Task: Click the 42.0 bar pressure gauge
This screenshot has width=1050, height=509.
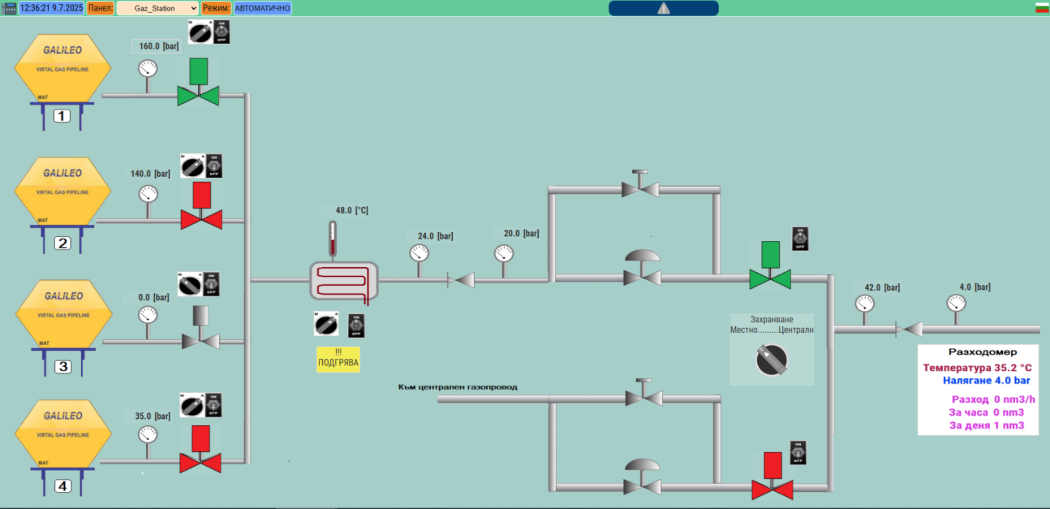Action: pos(865,303)
